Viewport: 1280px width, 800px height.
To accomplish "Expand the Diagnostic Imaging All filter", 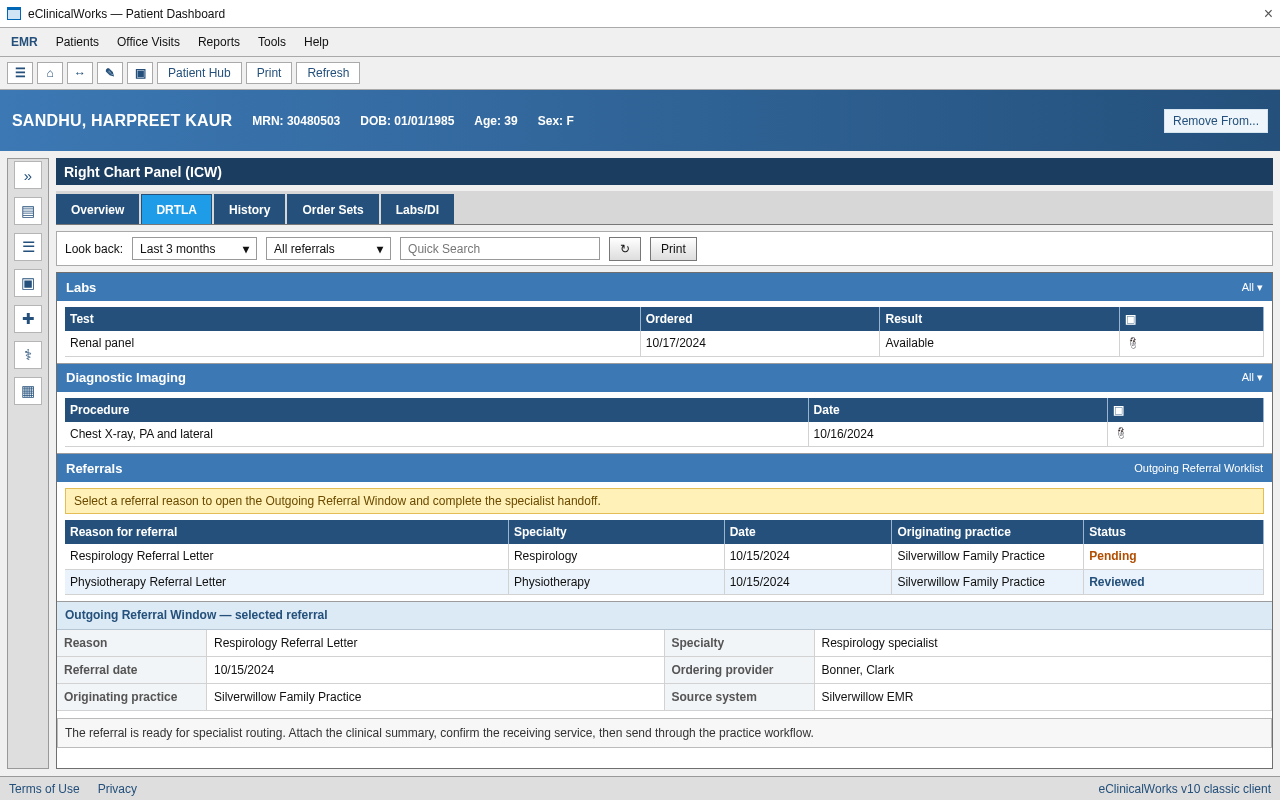I will point(1252,378).
